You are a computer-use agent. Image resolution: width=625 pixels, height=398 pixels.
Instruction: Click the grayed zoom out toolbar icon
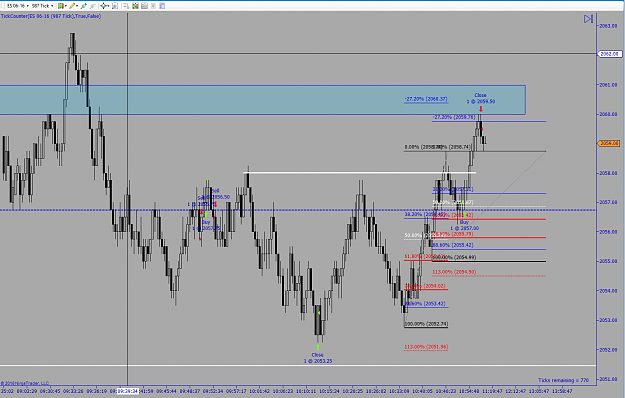point(92,6)
